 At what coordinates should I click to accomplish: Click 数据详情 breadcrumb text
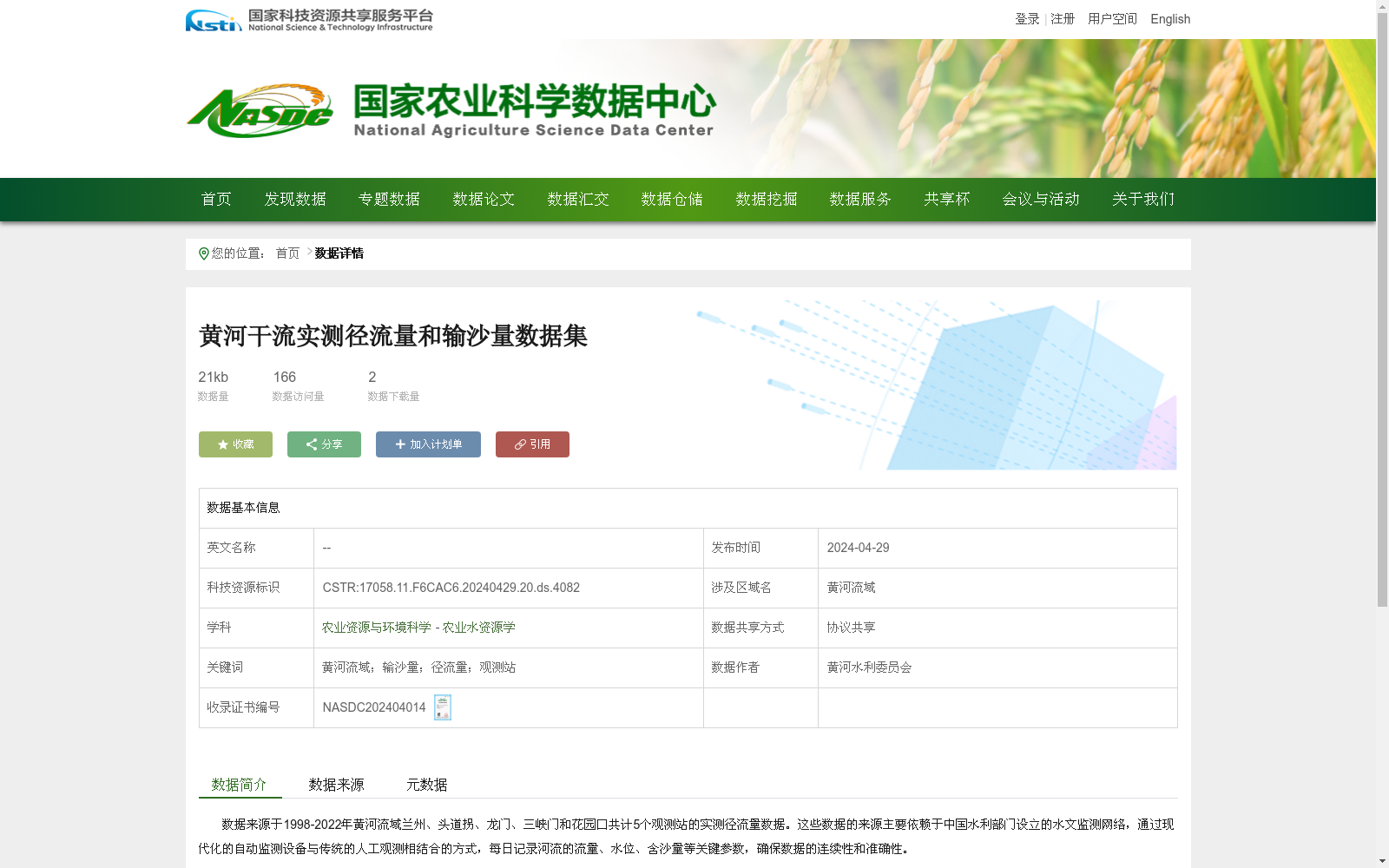(339, 253)
